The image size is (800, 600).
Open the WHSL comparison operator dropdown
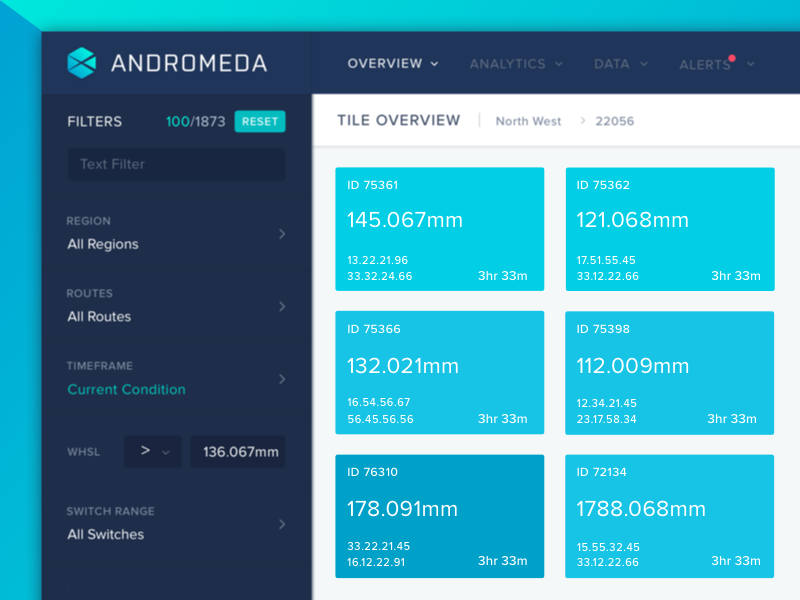pos(153,452)
